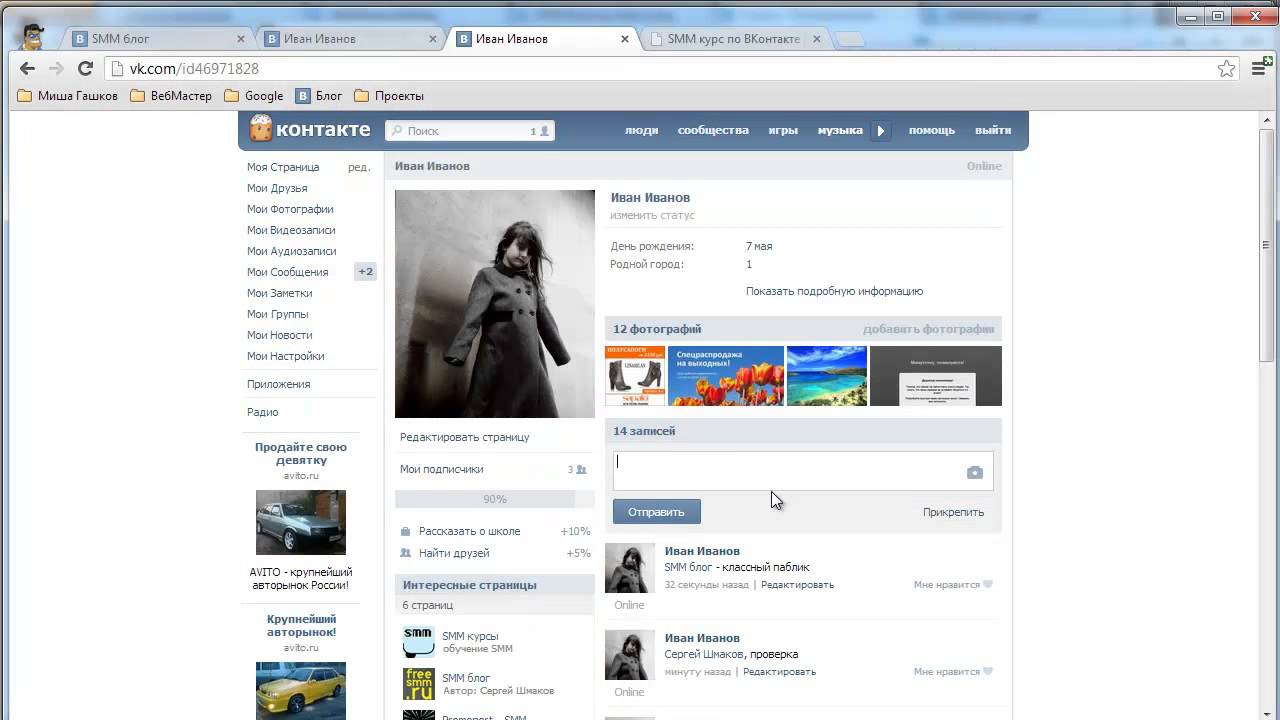
Task: Reload the page with refresh icon
Action: coord(85,69)
